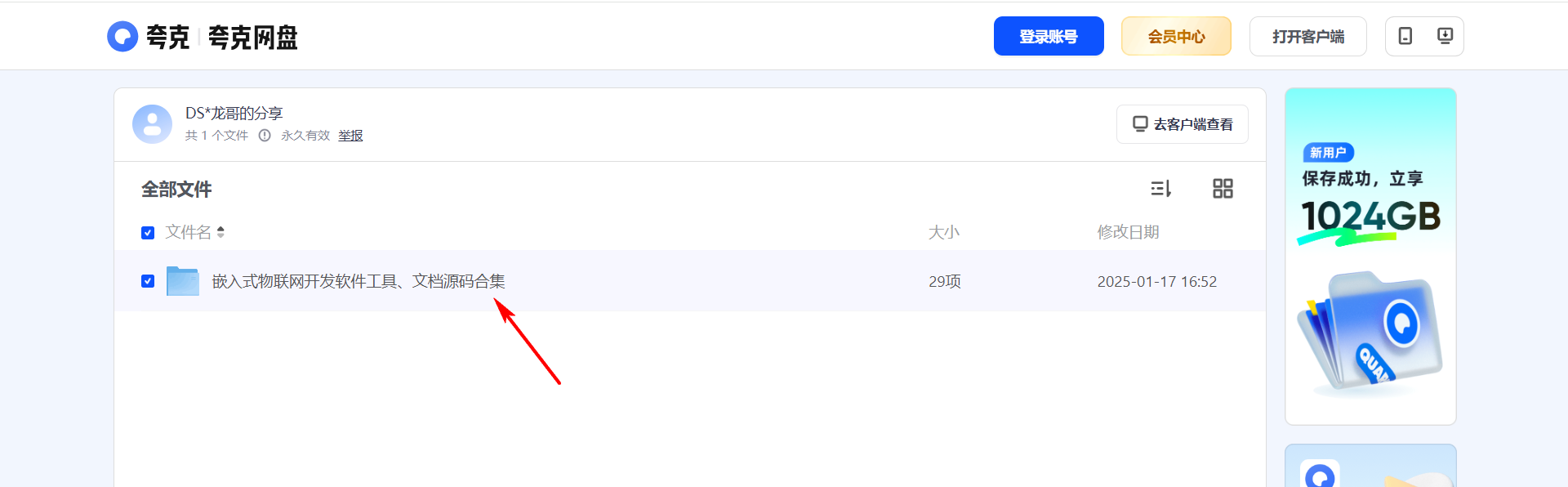Click the 登录账号 login button

pos(1049,37)
